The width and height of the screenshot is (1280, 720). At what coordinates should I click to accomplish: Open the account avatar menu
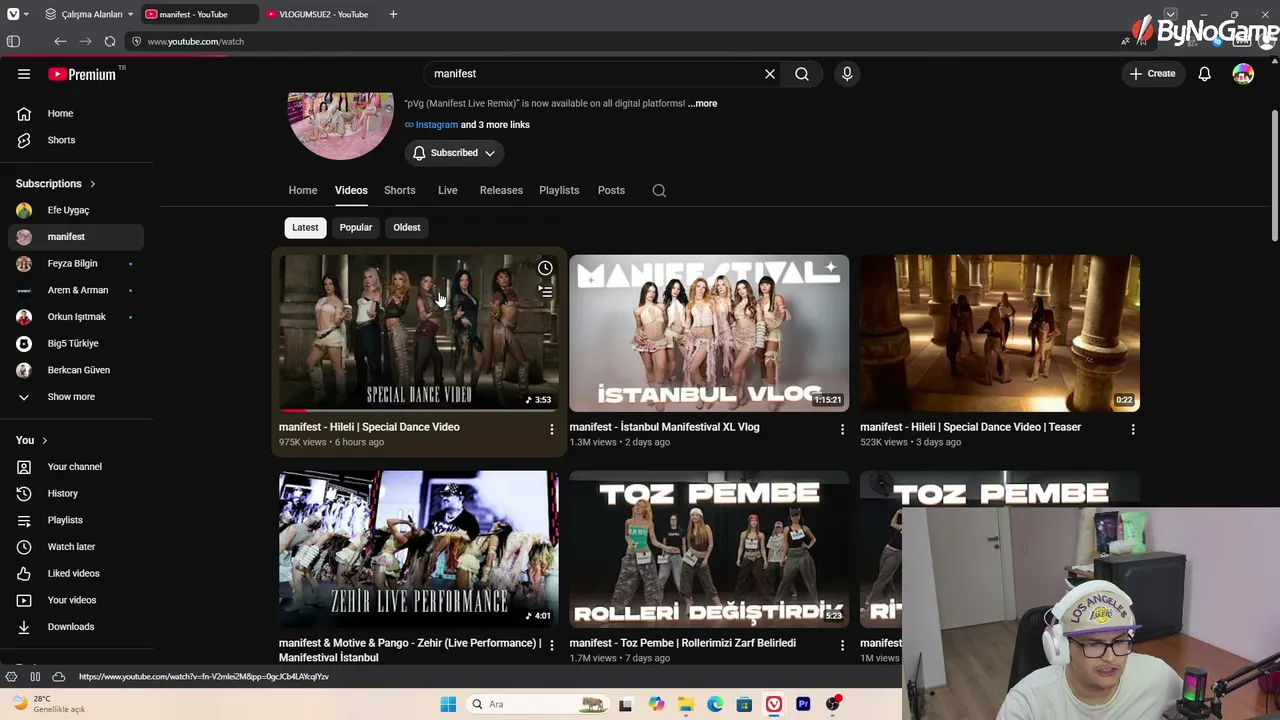[x=1243, y=74]
